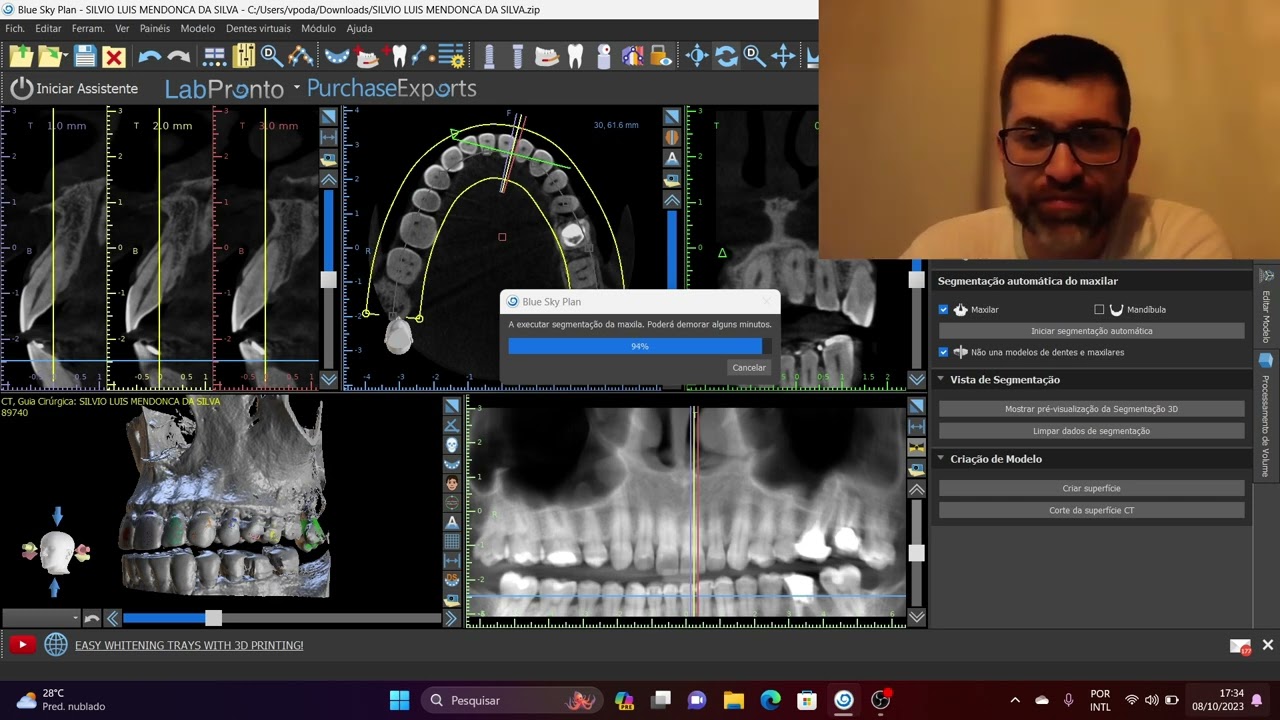
Task: Click Iniciar Assistente power button
Action: pyautogui.click(x=74, y=88)
